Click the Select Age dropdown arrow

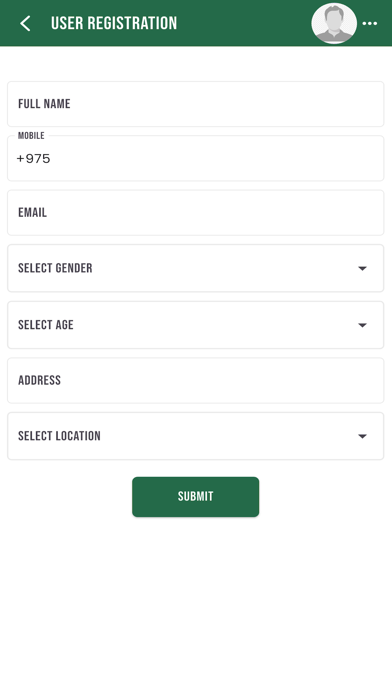coord(362,325)
